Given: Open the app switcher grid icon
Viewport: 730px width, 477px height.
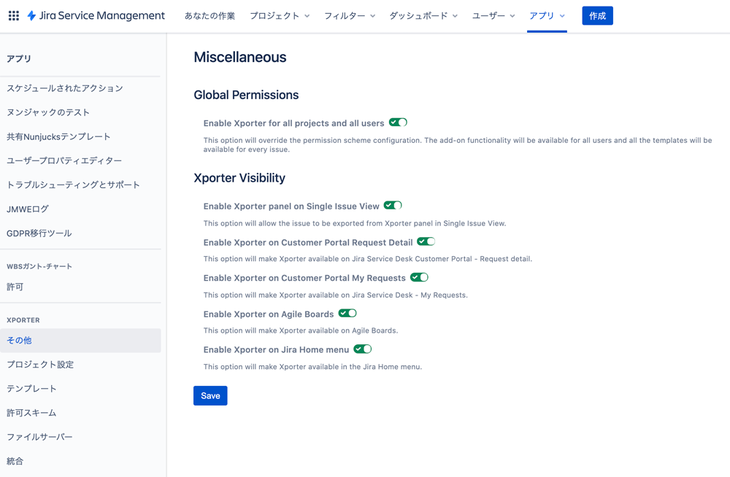Looking at the screenshot, I should pyautogui.click(x=14, y=16).
